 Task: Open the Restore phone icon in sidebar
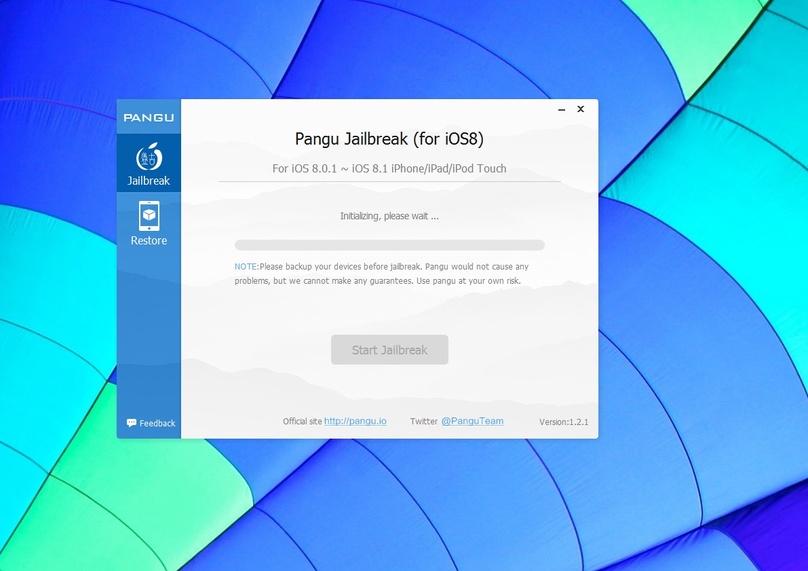pos(149,216)
